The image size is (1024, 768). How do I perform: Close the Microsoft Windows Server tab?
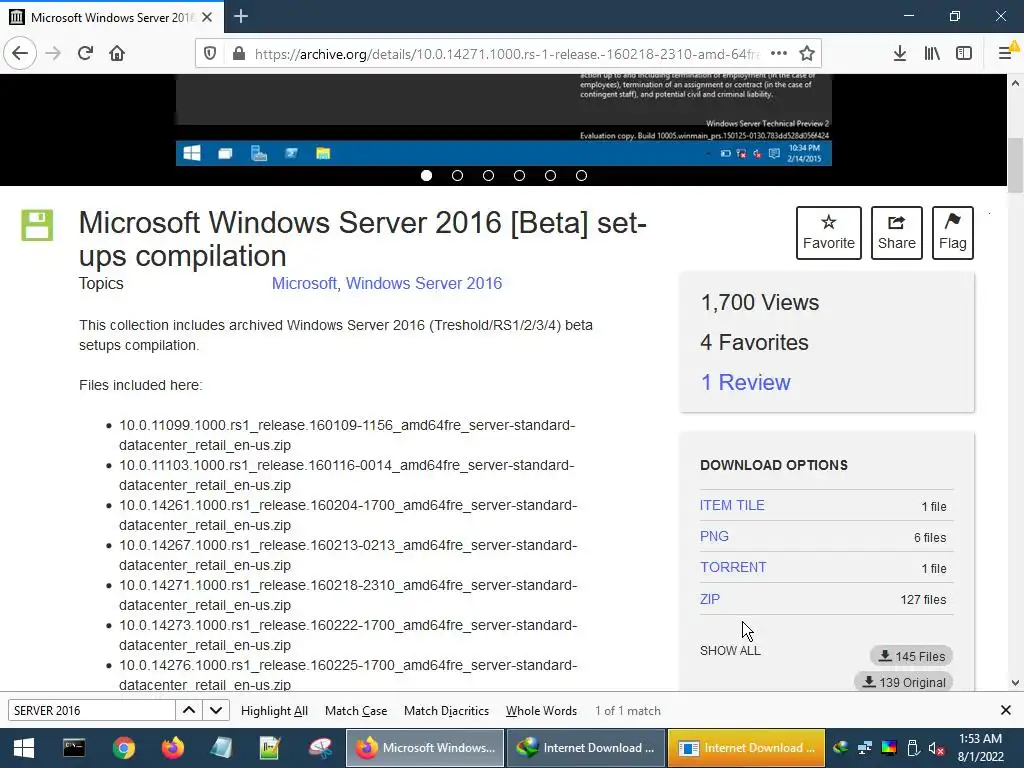pos(207,17)
